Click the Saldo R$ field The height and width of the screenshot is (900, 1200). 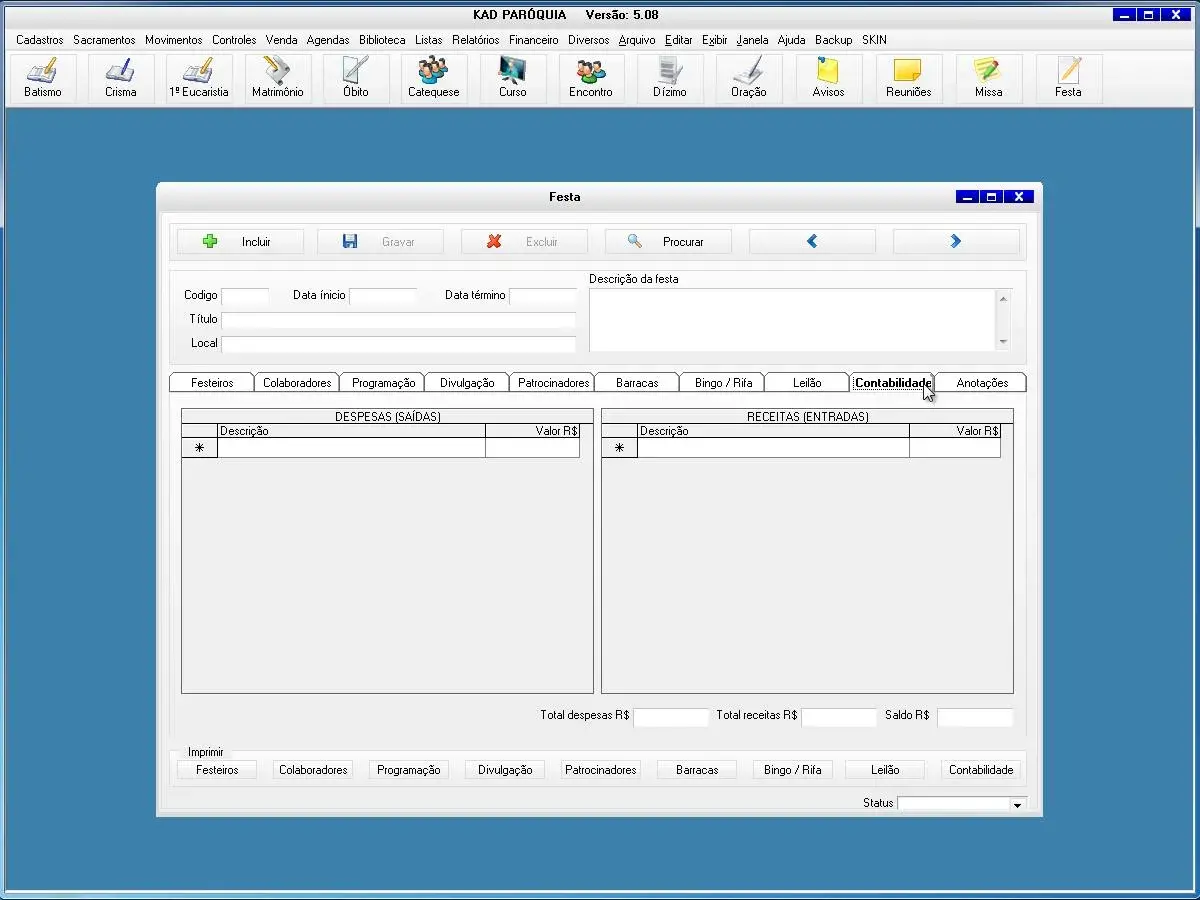[x=975, y=717]
